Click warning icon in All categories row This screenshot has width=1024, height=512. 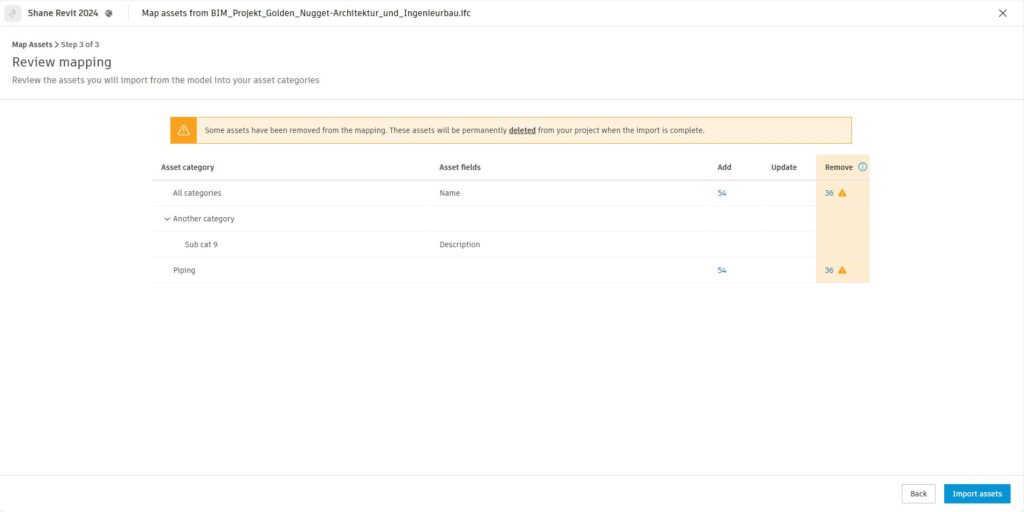pyautogui.click(x=842, y=193)
